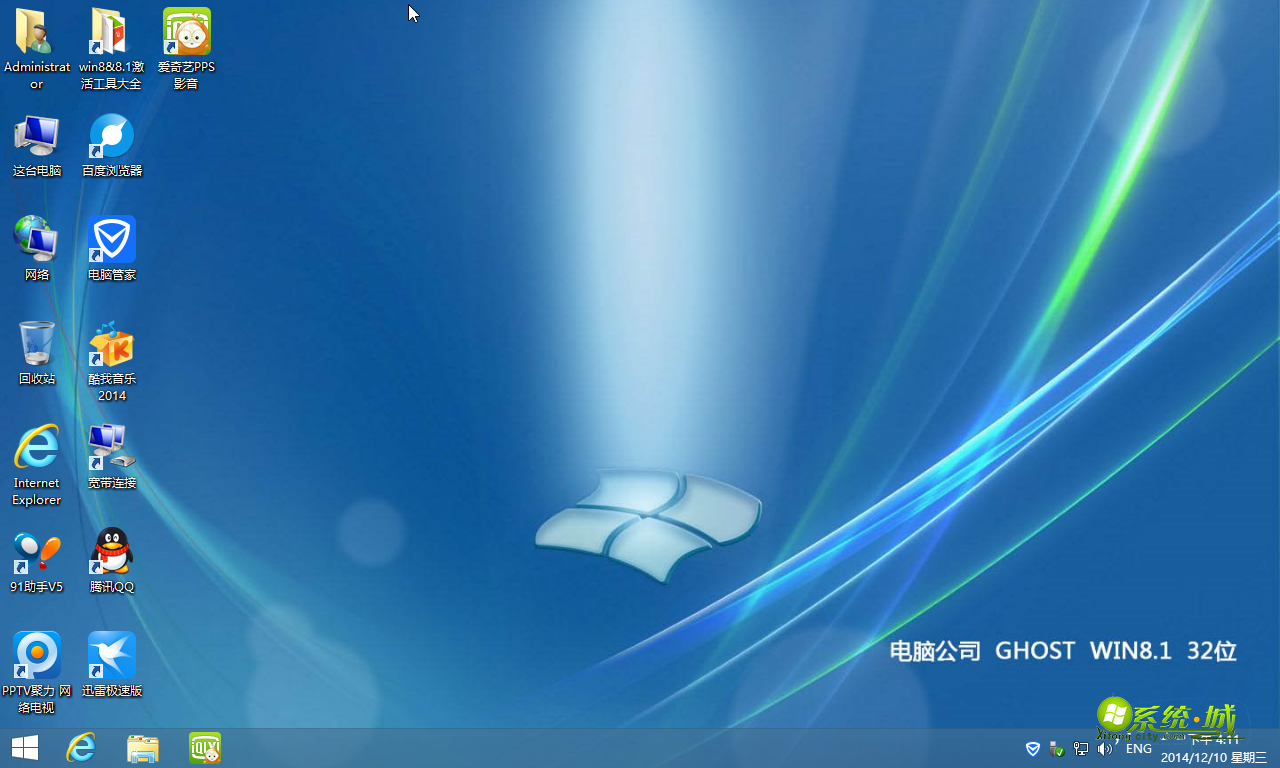Launch Internet Explorer from the desktop
Image resolution: width=1280 pixels, height=768 pixels.
tap(36, 447)
